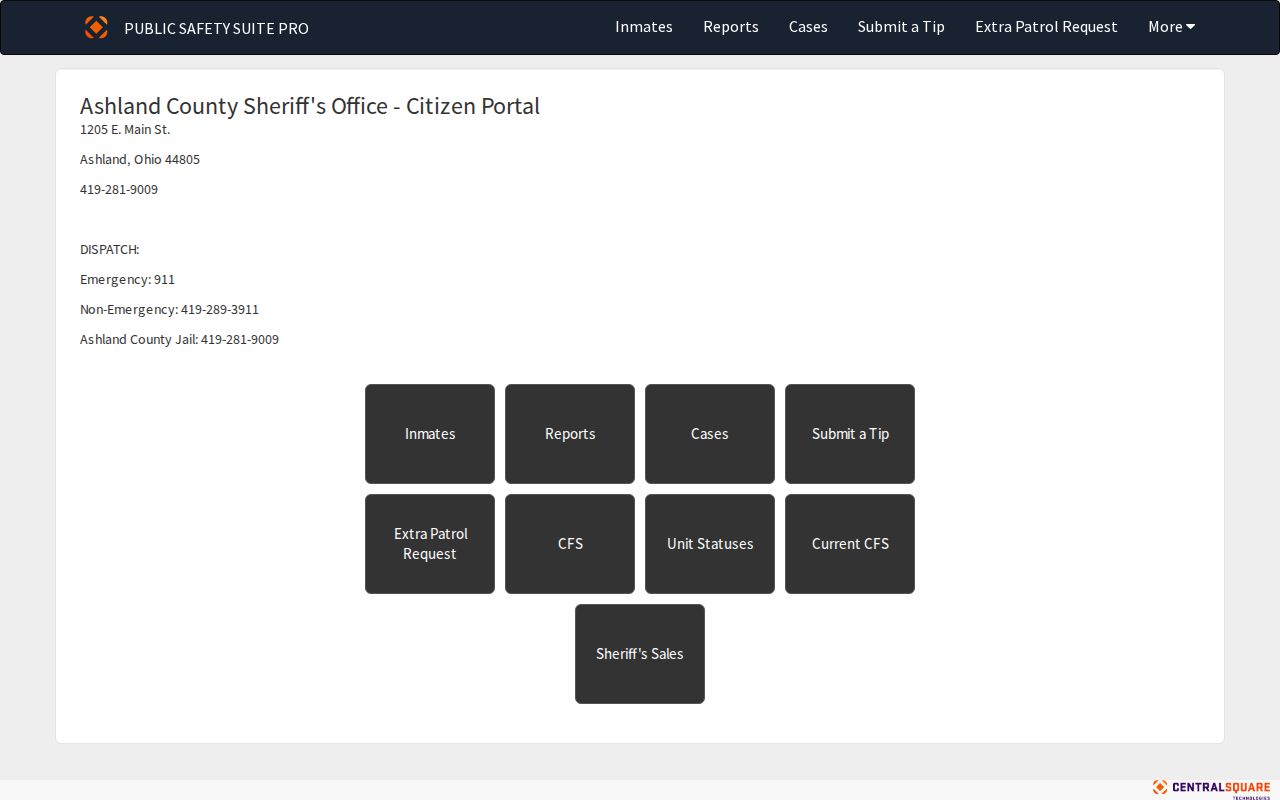This screenshot has width=1280, height=800.
Task: Choose Extra Patrol Request in the navigation bar
Action: (x=1046, y=27)
